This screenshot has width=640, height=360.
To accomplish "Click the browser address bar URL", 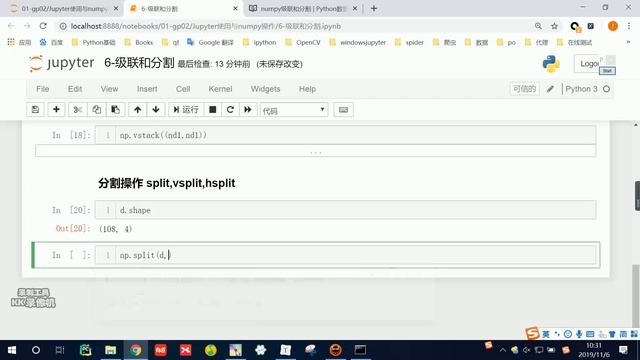I will click(x=206, y=26).
